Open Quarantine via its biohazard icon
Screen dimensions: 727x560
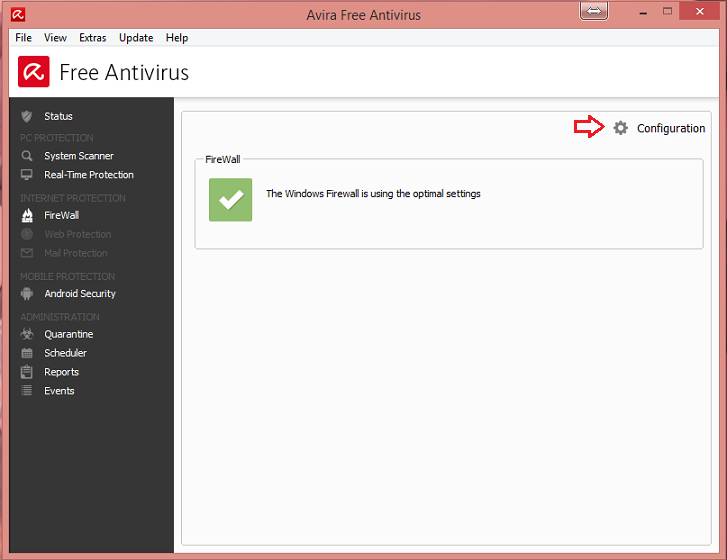(27, 334)
